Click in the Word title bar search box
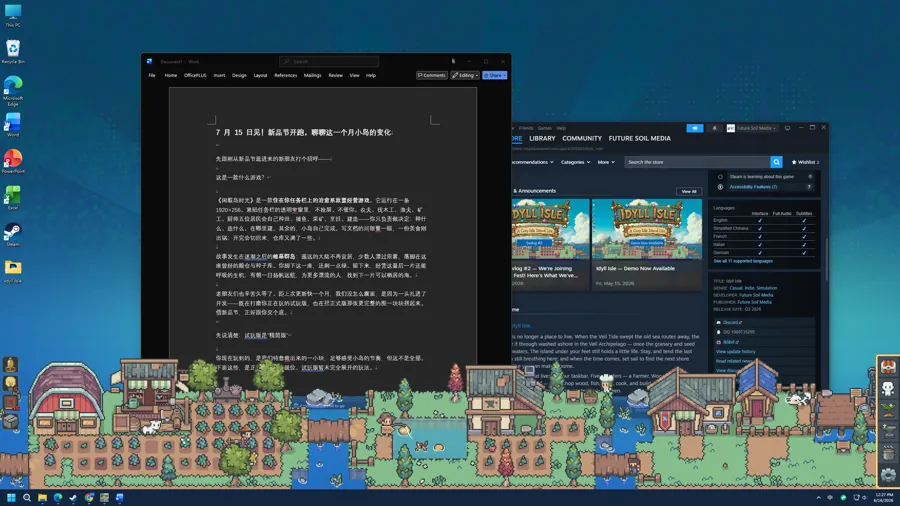900x506 pixels. click(329, 61)
